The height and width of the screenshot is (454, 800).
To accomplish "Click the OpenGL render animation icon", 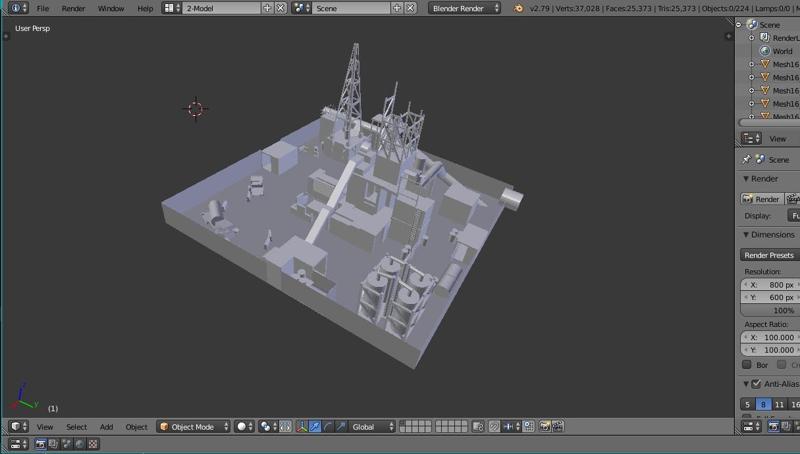I will [x=558, y=426].
